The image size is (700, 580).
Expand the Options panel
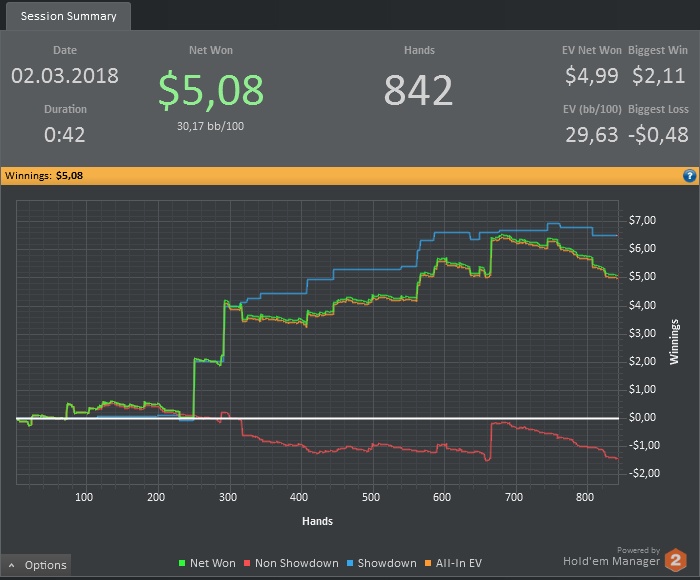pyautogui.click(x=36, y=565)
